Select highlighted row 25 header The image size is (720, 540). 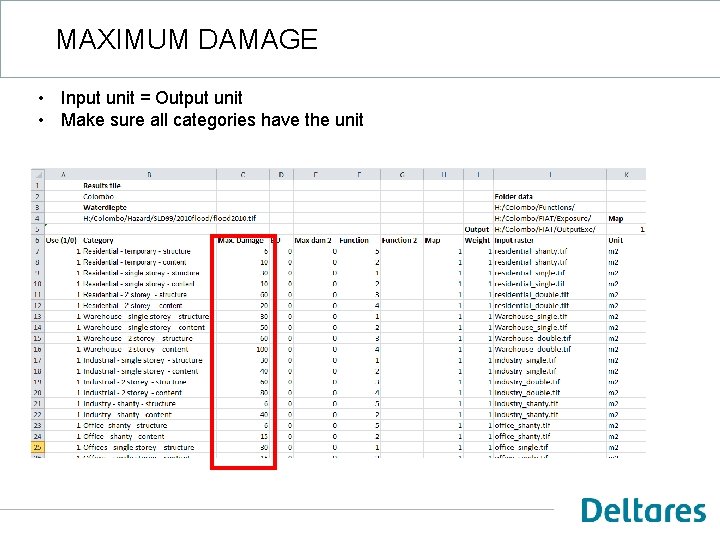[38, 448]
